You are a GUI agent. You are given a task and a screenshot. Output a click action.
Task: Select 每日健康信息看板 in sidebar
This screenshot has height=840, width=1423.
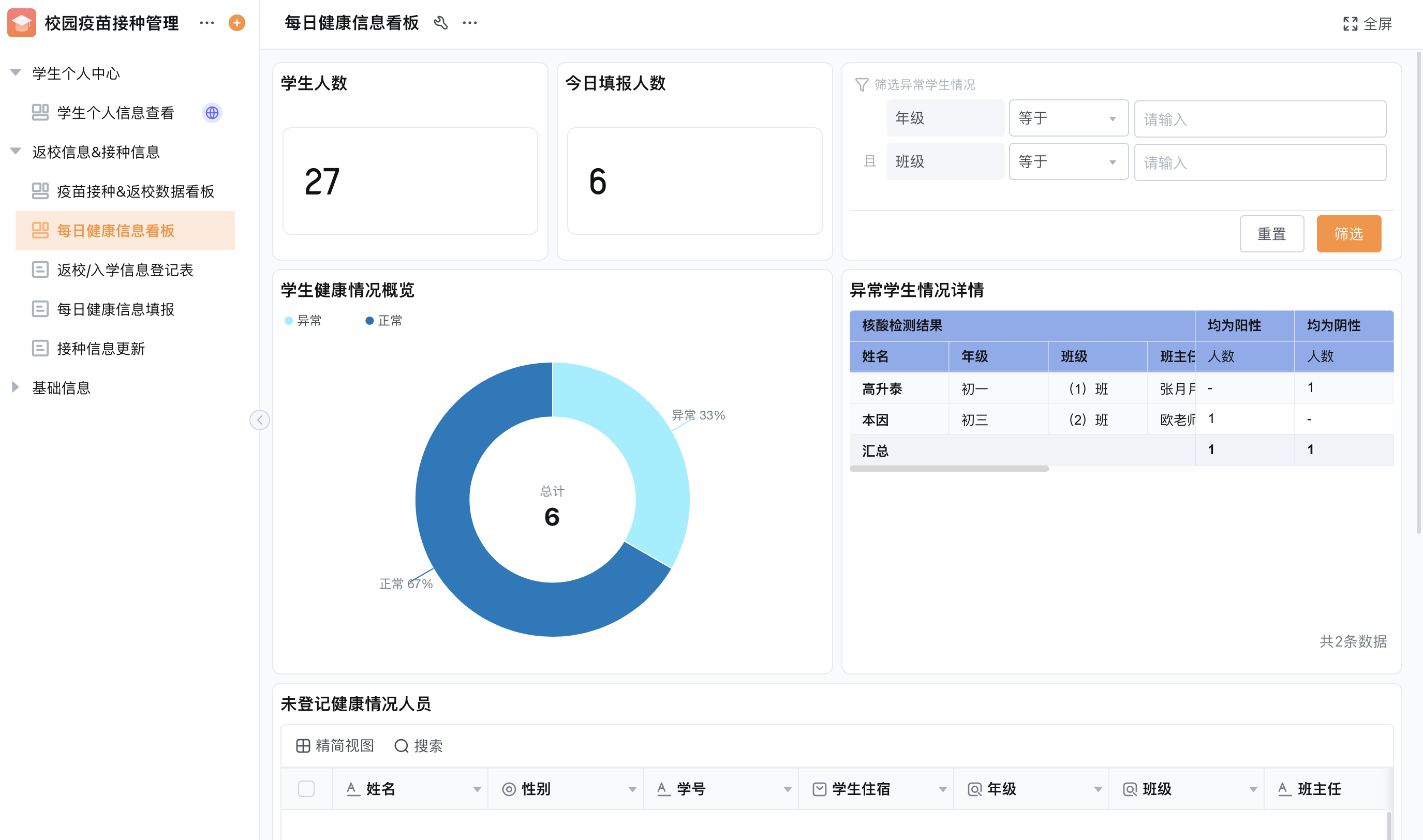pyautogui.click(x=125, y=230)
